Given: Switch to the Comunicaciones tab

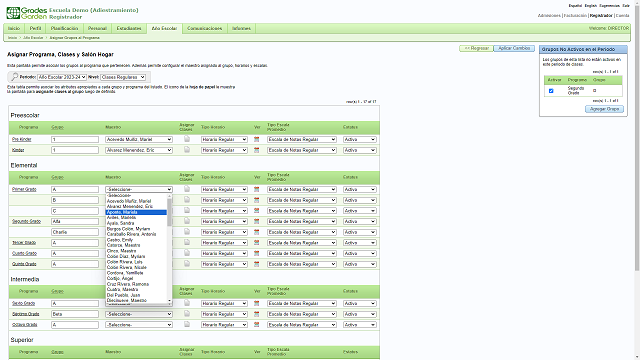Looking at the screenshot, I should tap(204, 29).
